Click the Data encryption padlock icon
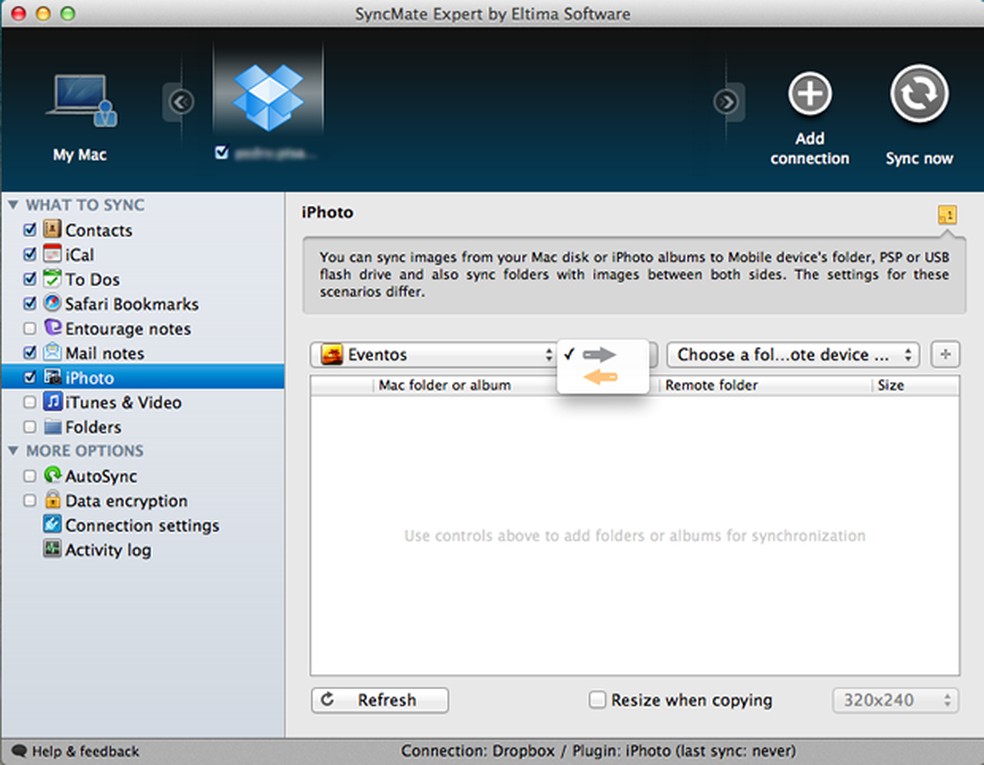Screen dimensions: 984x765 [x=52, y=500]
